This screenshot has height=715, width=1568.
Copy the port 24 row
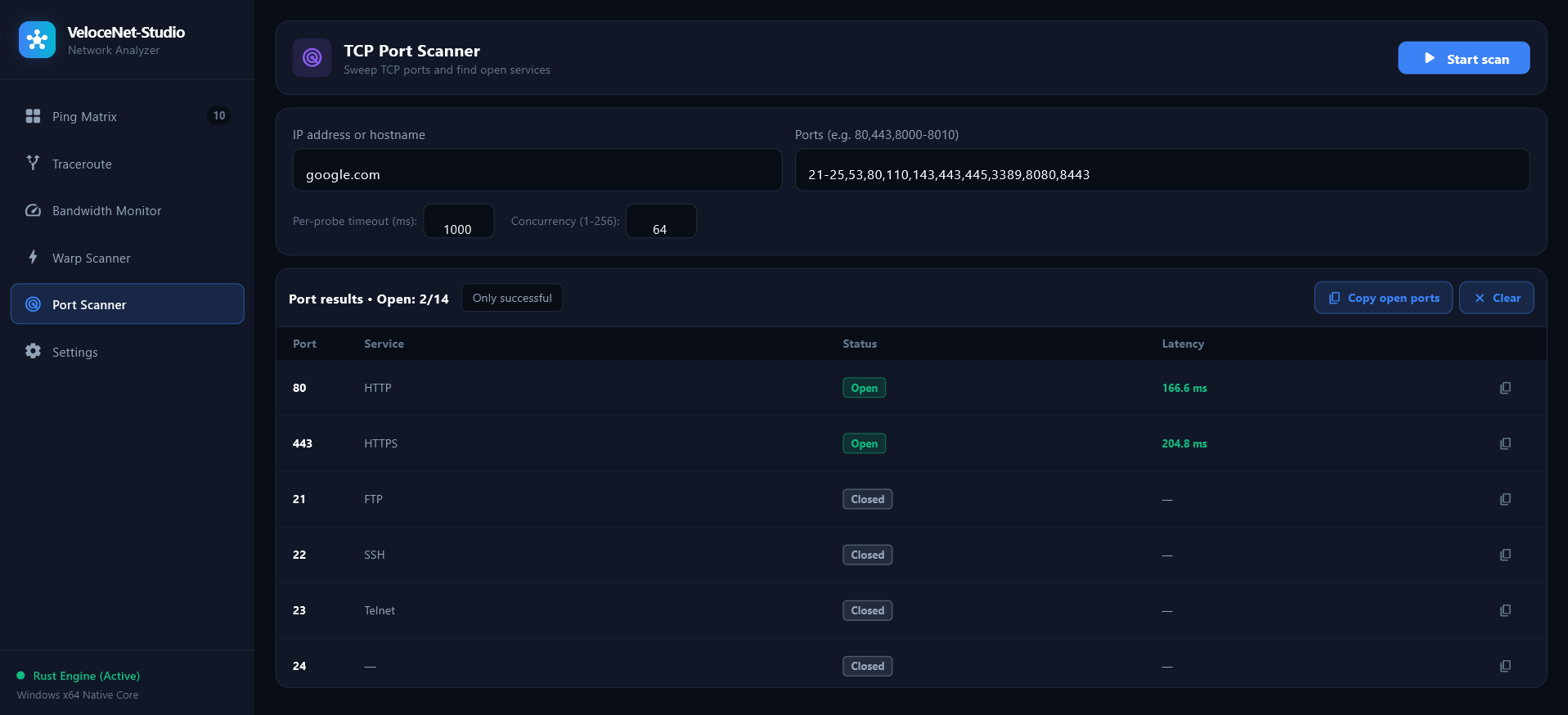(1505, 666)
